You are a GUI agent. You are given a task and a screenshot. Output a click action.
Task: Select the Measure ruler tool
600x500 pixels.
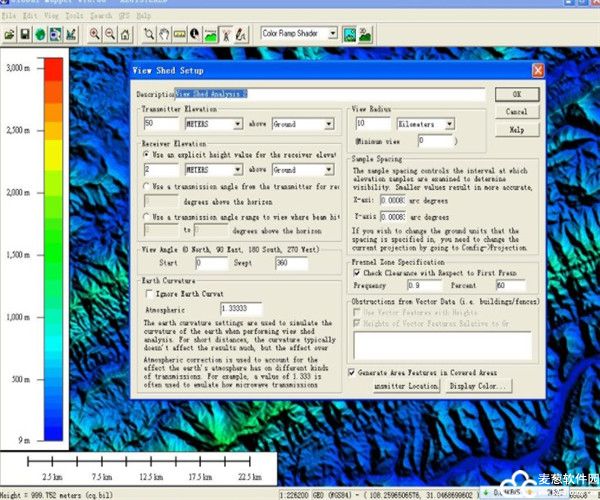click(x=179, y=34)
